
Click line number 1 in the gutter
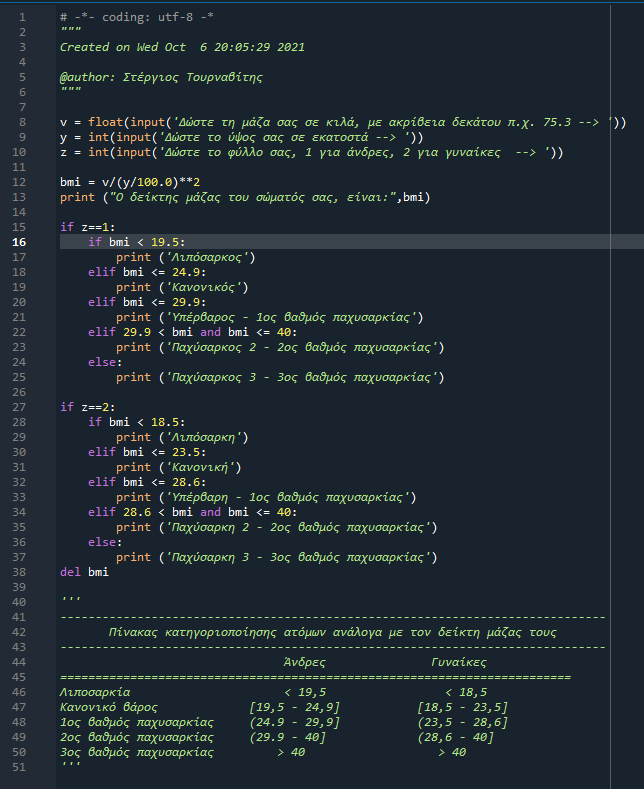point(22,17)
